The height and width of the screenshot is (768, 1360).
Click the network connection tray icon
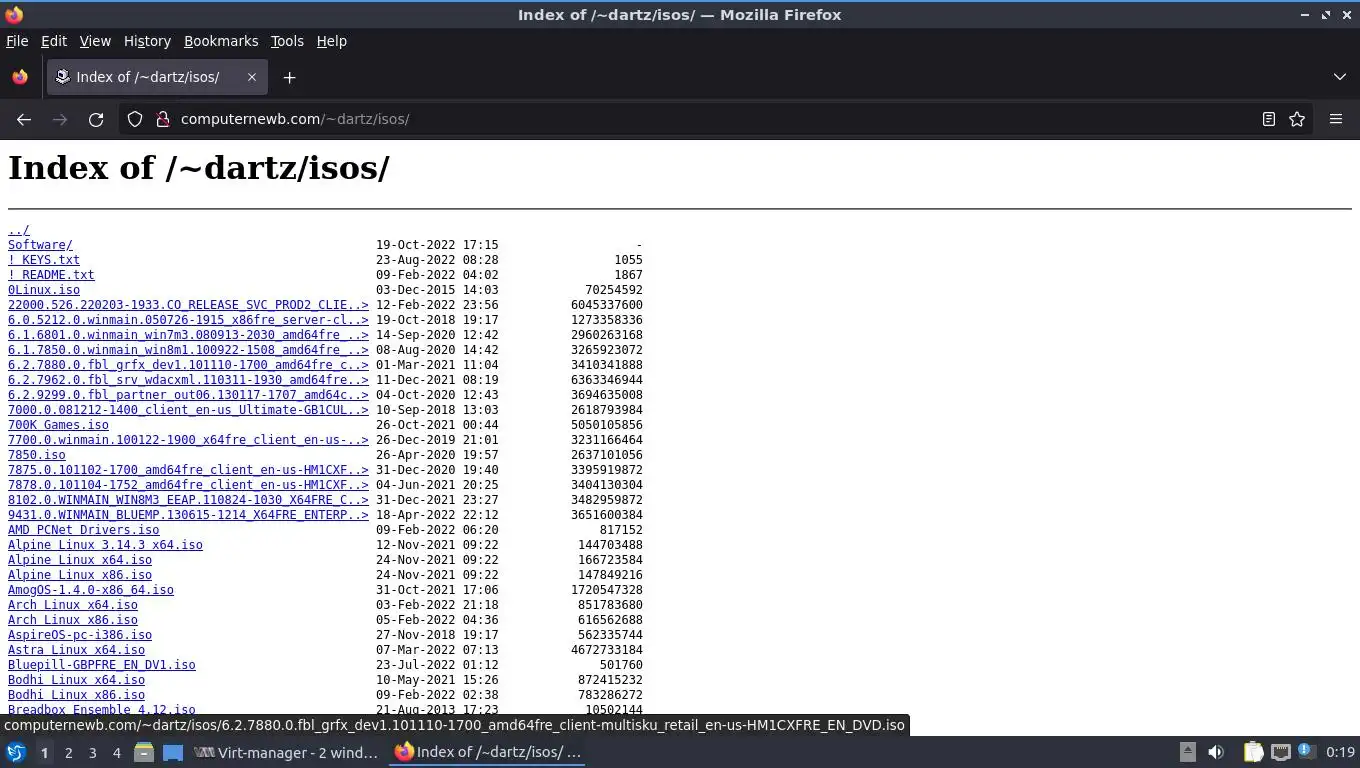click(1280, 752)
